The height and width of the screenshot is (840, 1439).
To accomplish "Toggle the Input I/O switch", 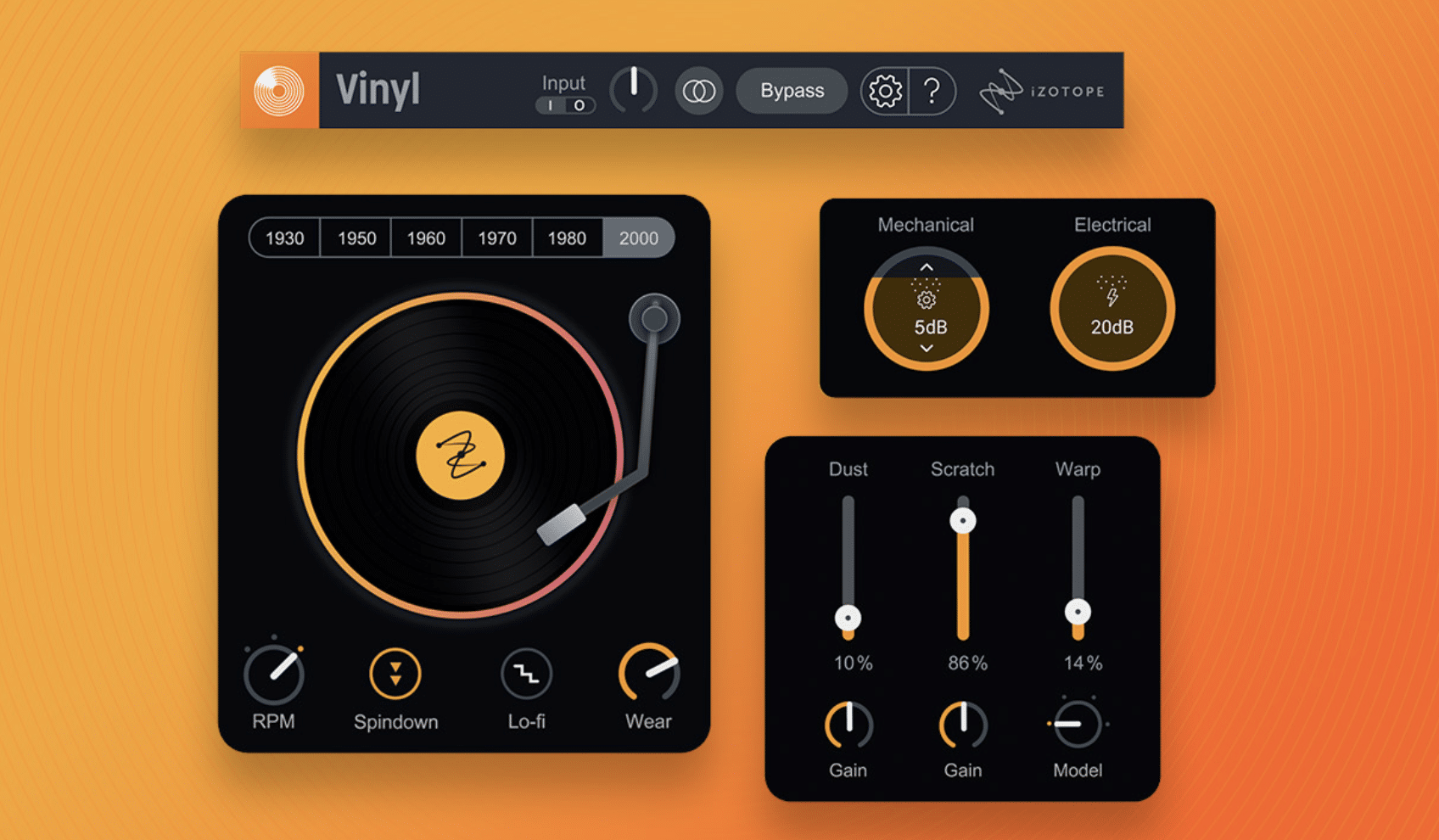I will click(x=565, y=105).
